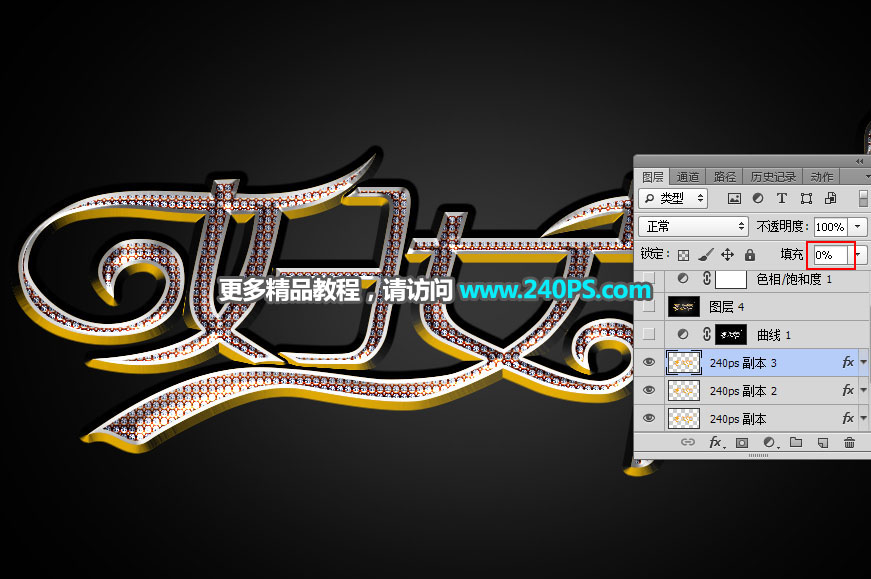
Task: Click adjustment icon on 曲线 1 layer
Action: 683,334
